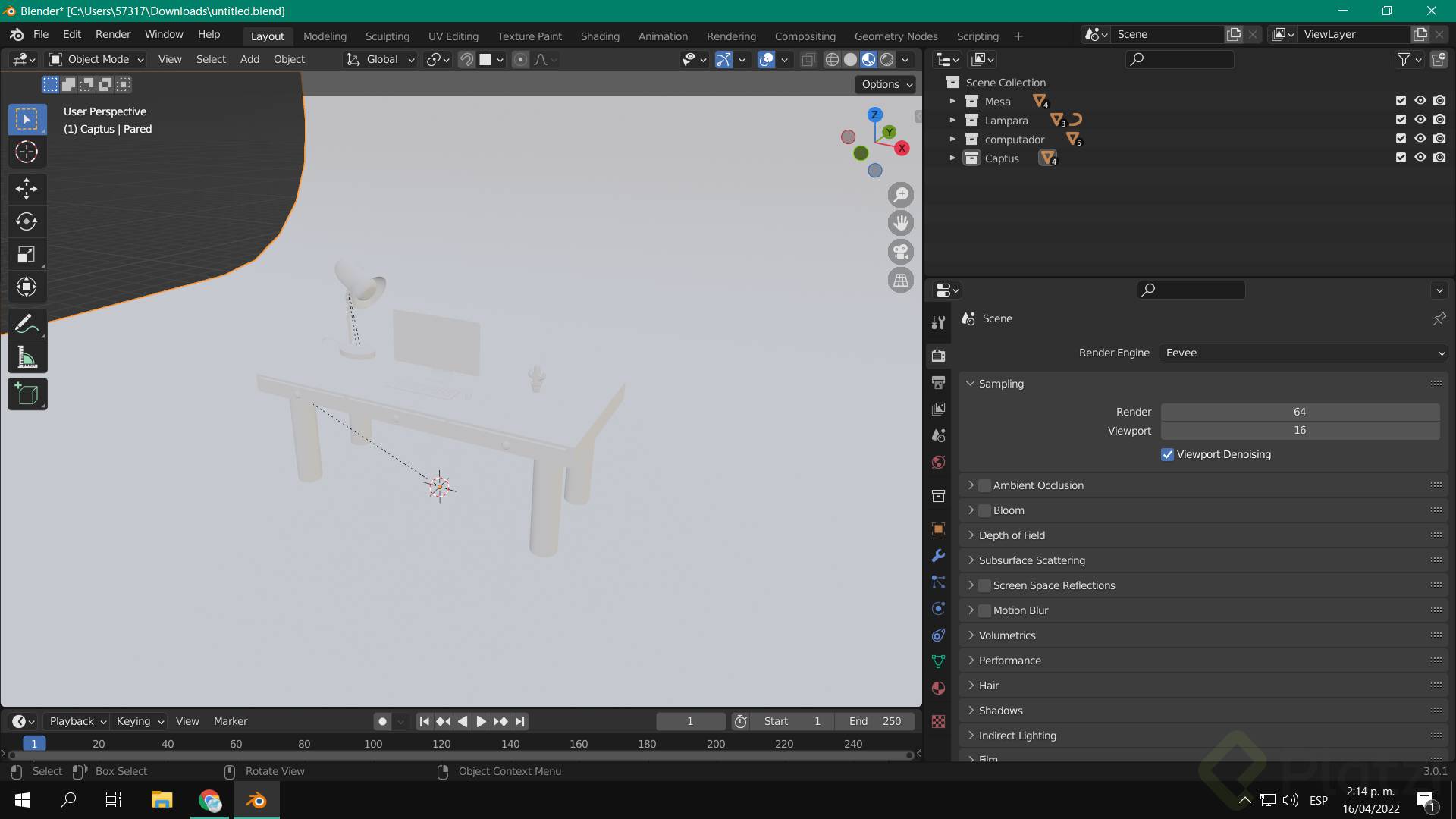Viewport: 1456px width, 819px height.
Task: Hide the Lampara collection in viewport
Action: coord(1420,120)
